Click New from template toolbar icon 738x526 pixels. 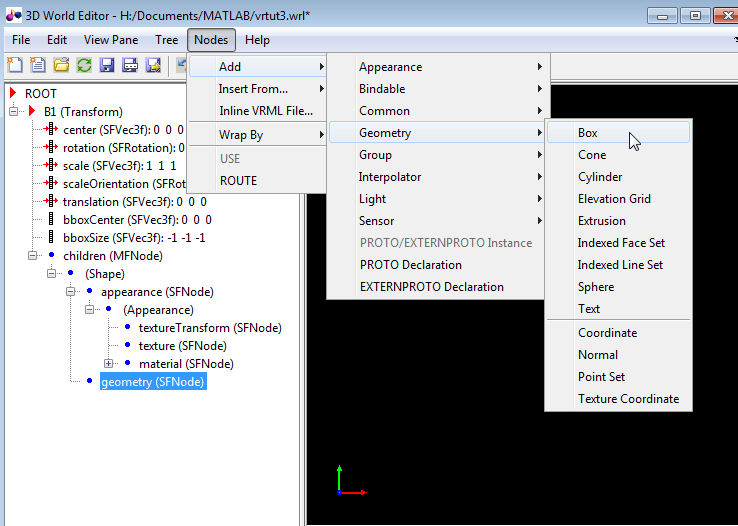tap(38, 65)
